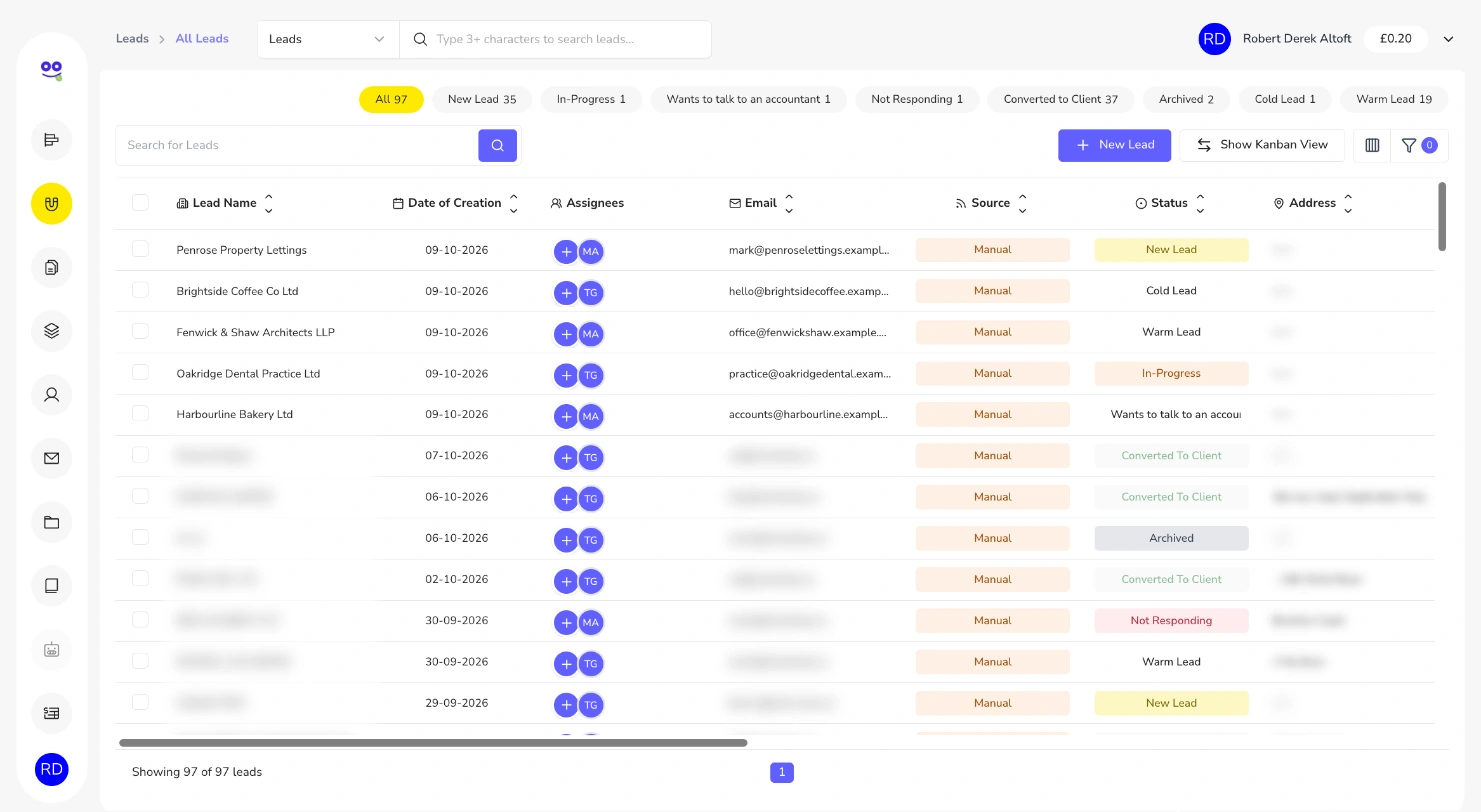Click the app logo at sidebar top
This screenshot has height=812, width=1481.
tap(52, 70)
